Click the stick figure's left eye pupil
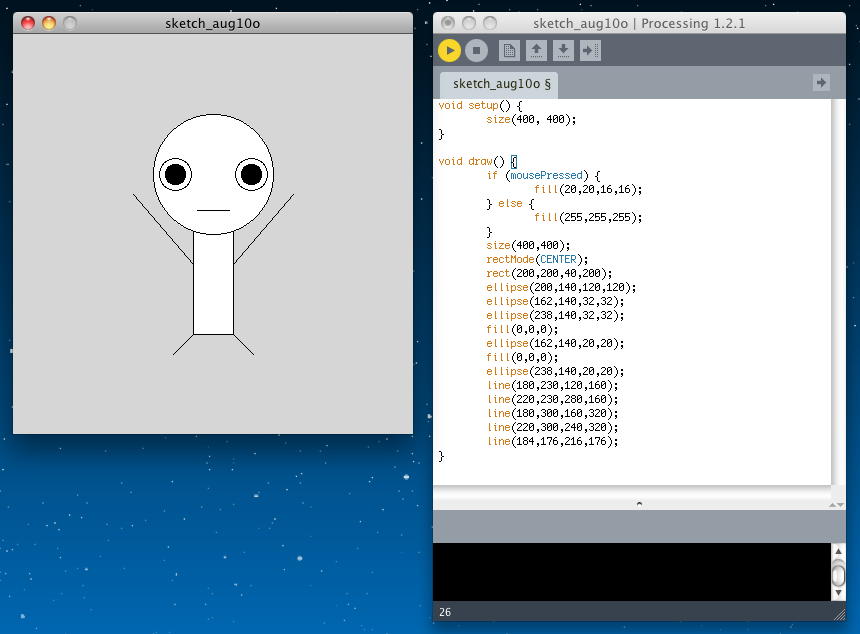860x634 pixels. (x=175, y=175)
